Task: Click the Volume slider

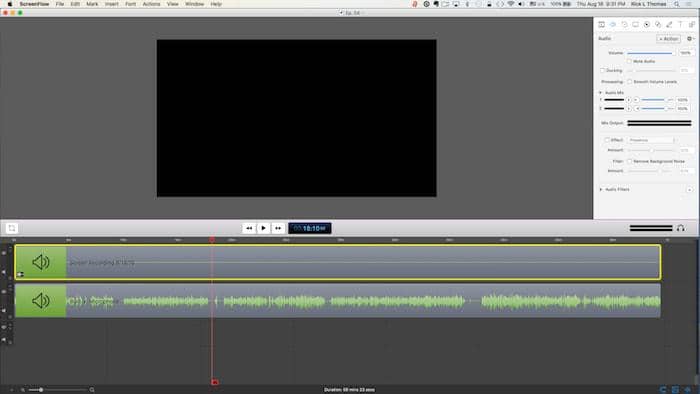Action: pyautogui.click(x=651, y=53)
